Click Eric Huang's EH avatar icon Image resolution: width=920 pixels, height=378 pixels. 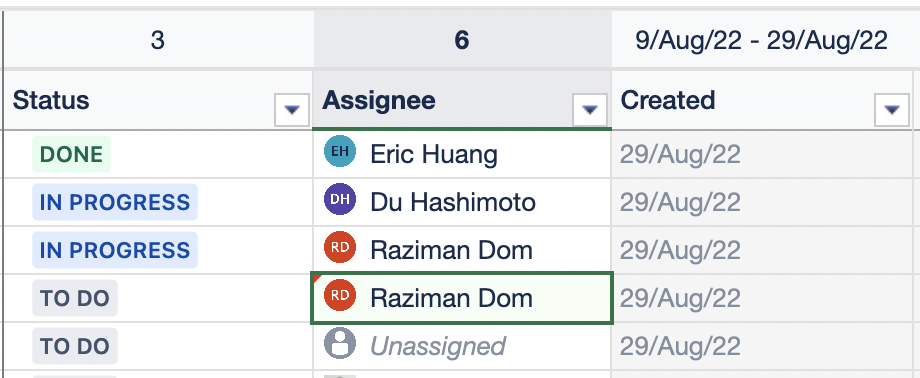[x=340, y=151]
